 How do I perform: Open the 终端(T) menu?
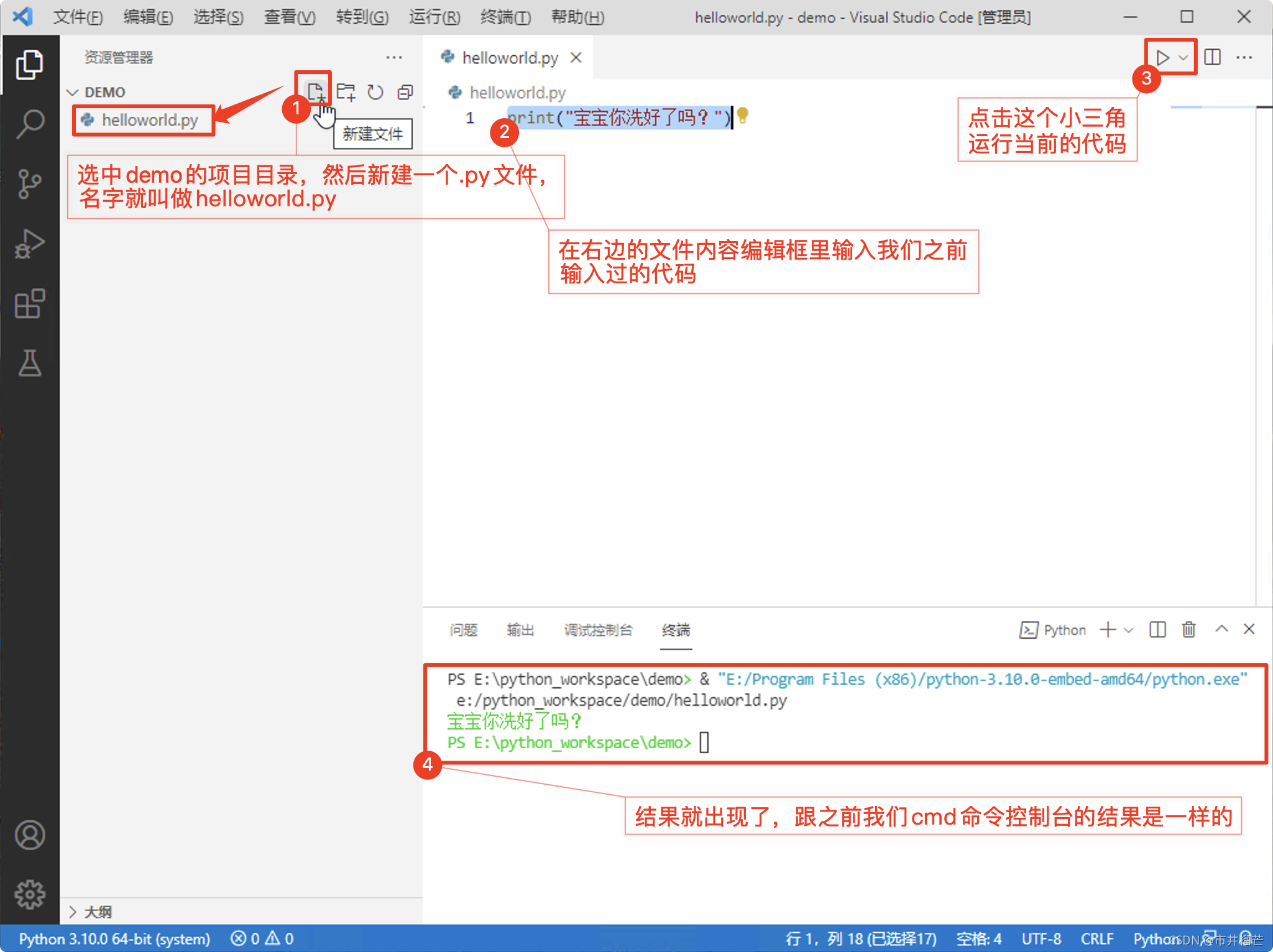click(x=505, y=17)
